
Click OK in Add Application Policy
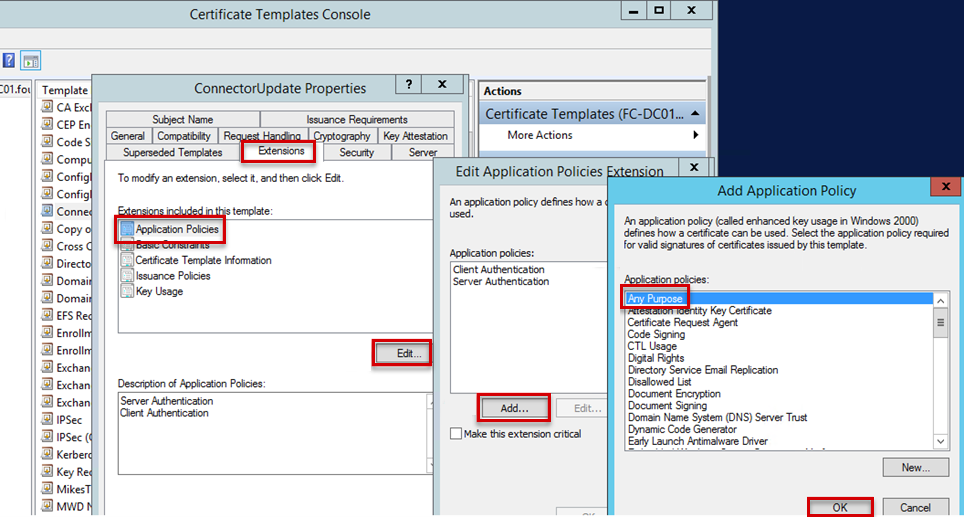point(840,507)
